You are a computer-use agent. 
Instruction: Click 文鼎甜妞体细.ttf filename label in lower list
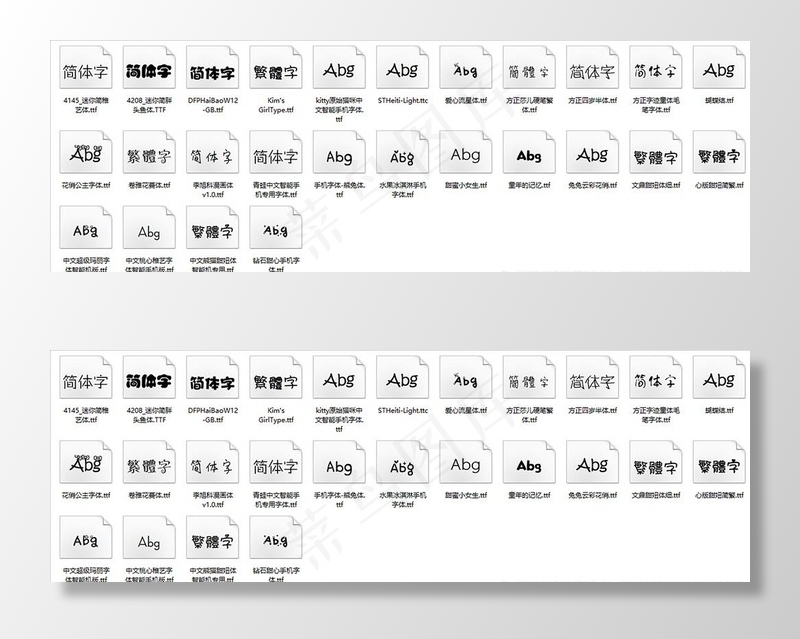[x=655, y=495]
